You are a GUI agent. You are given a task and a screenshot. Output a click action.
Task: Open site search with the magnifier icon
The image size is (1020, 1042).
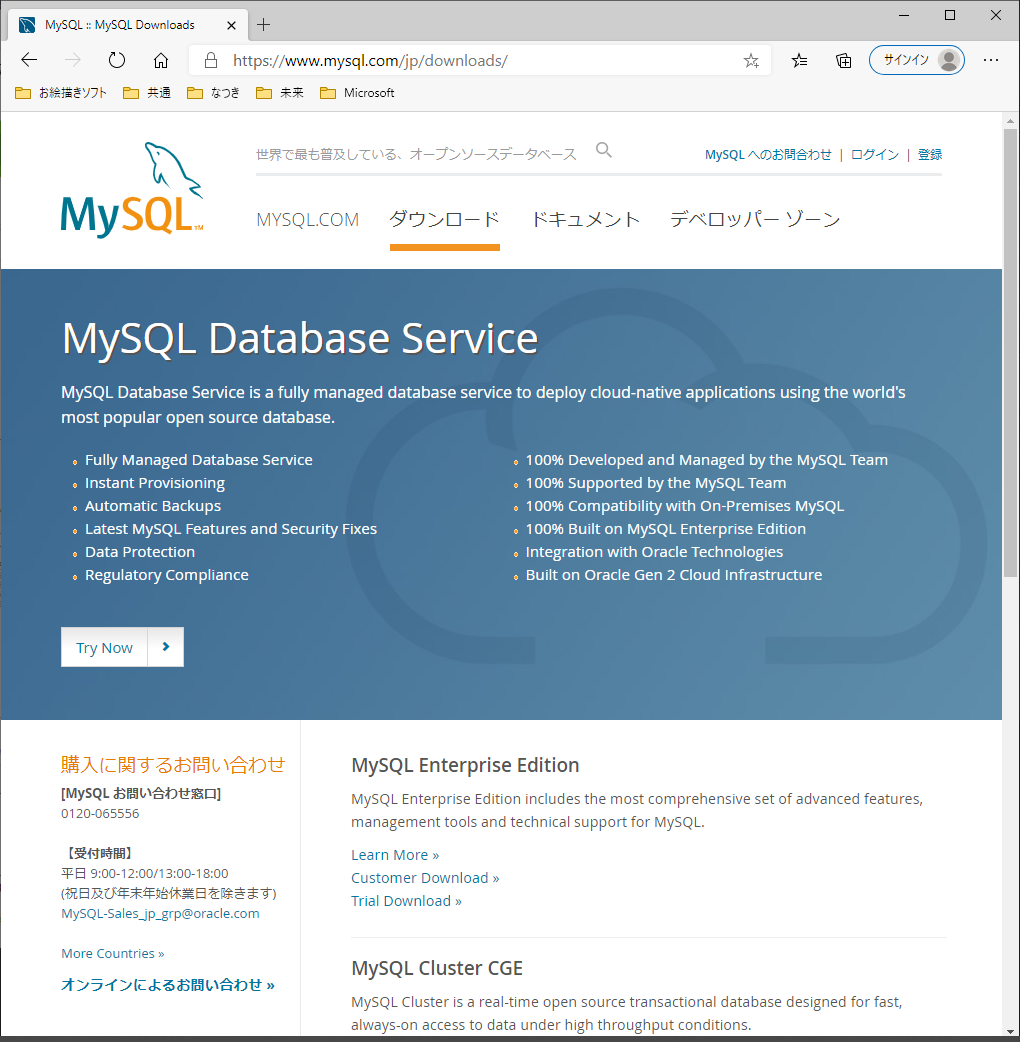coord(603,150)
